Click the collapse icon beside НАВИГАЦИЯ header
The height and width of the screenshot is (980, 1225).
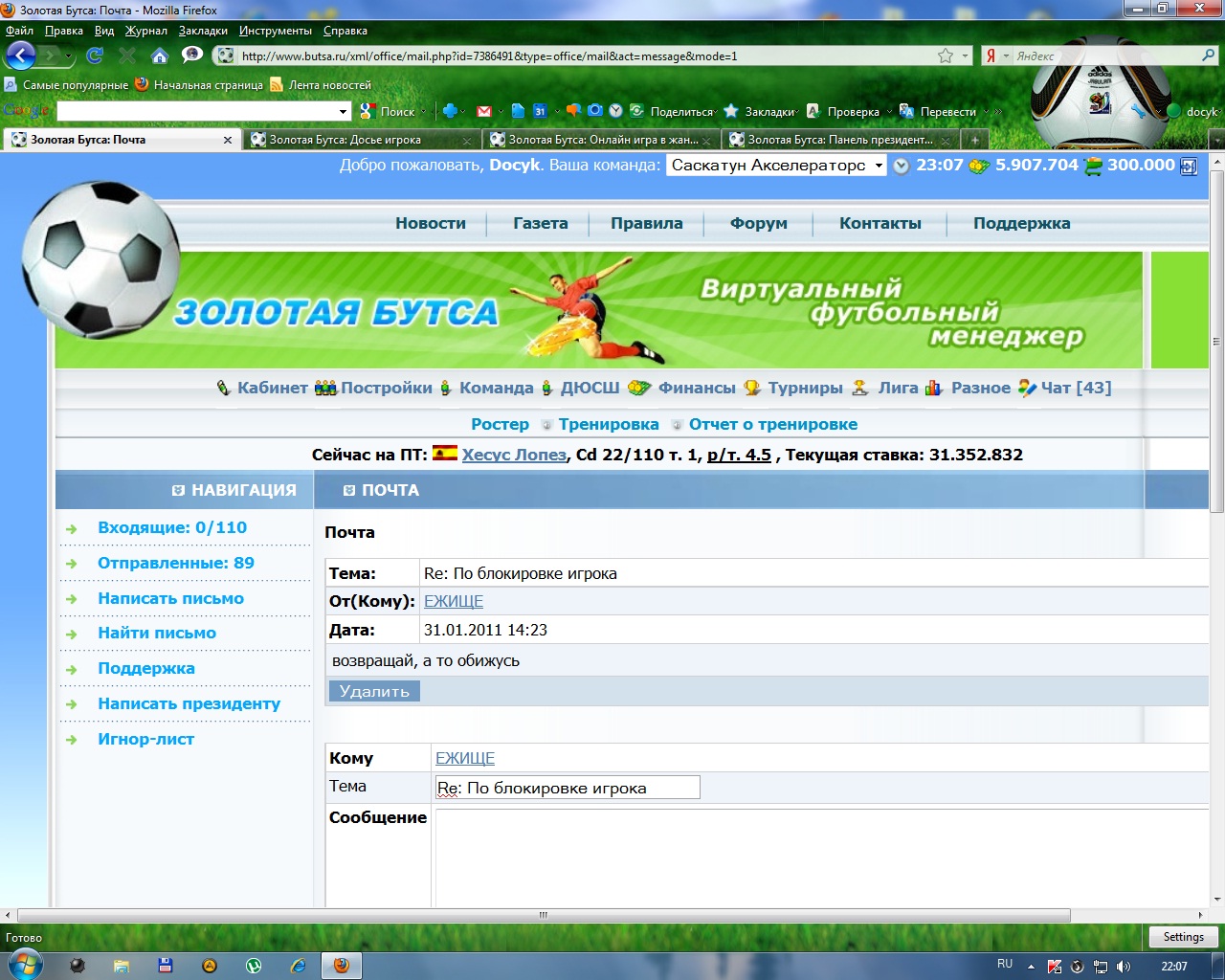[x=178, y=490]
